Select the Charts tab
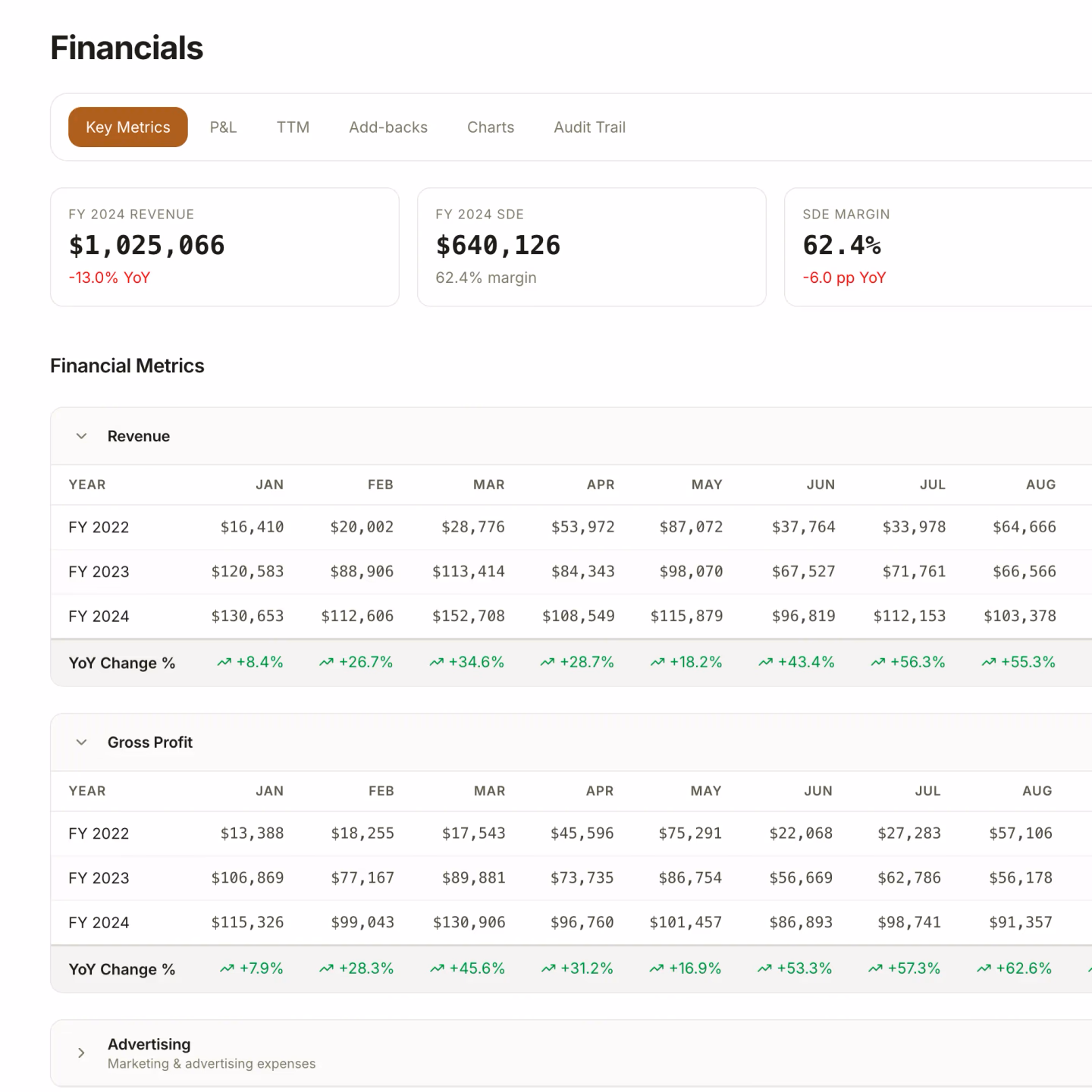Screen dimensions: 1092x1092 [x=490, y=127]
